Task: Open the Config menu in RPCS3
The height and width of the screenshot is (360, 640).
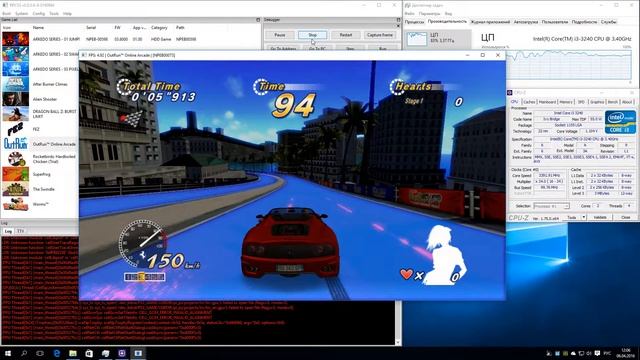Action: click(39, 13)
